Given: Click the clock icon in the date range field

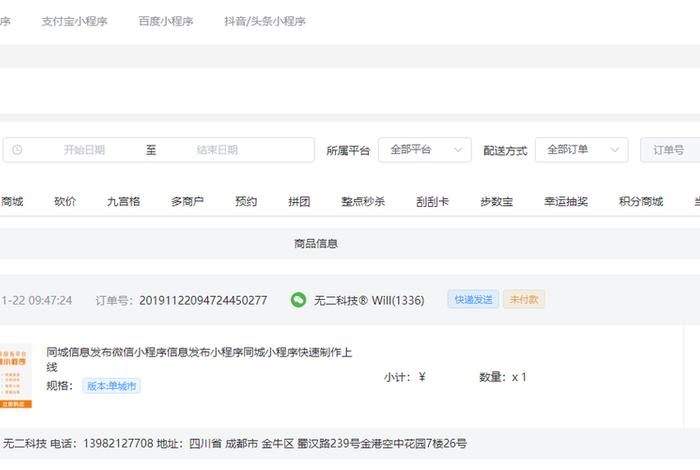Looking at the screenshot, I should pos(17,150).
